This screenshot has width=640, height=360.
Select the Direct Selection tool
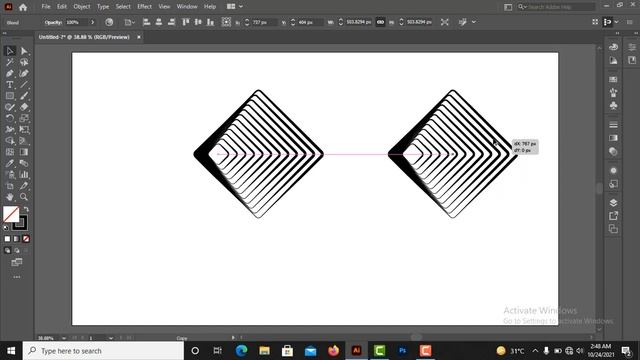24,51
